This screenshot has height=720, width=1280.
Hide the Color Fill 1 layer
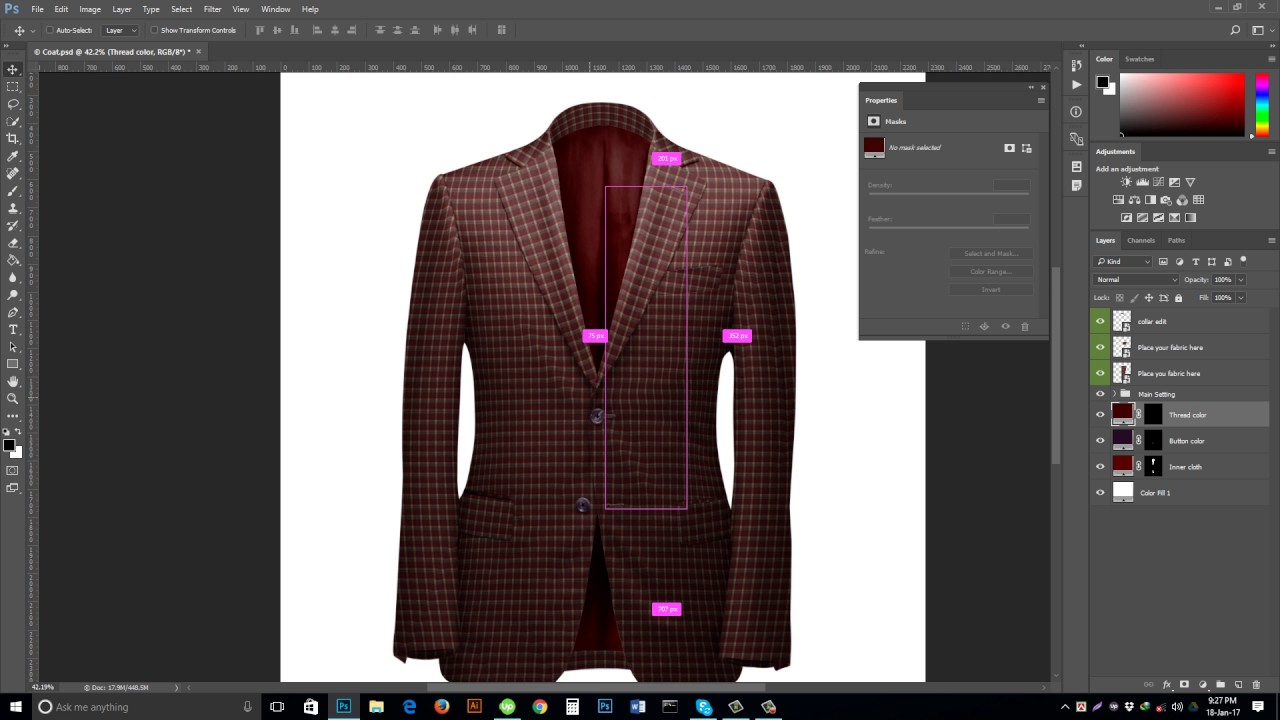[1101, 493]
